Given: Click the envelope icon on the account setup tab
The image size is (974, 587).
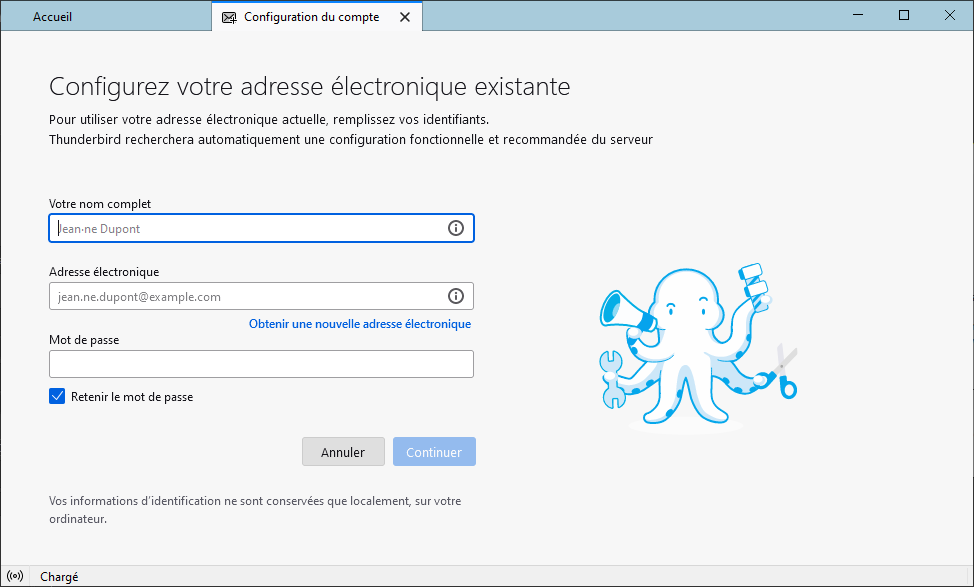Looking at the screenshot, I should [229, 18].
